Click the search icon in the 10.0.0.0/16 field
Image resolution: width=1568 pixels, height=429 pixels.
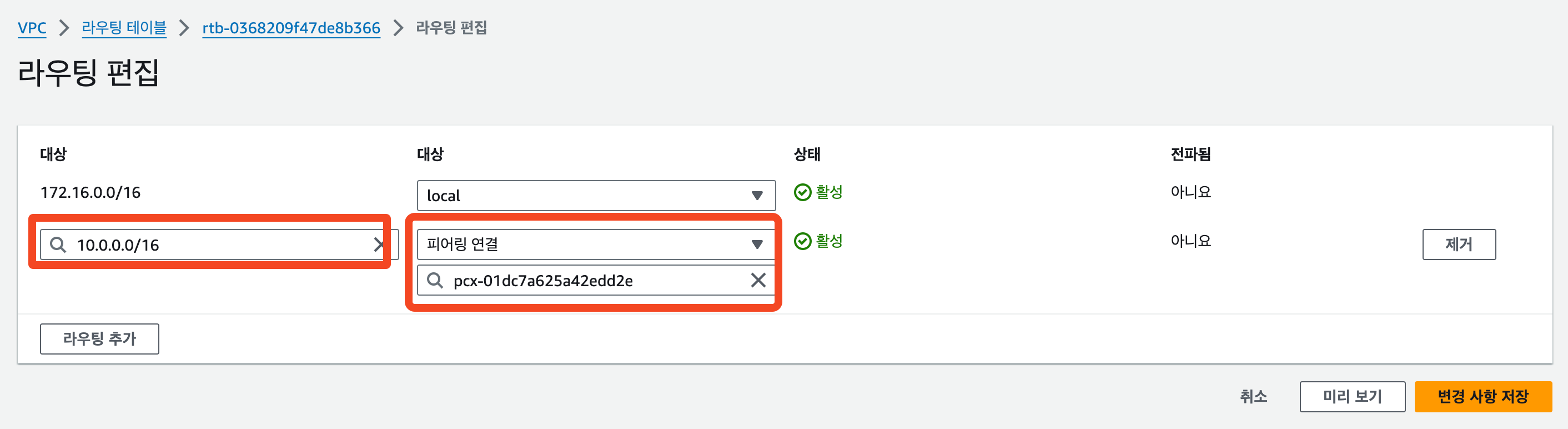pos(58,245)
